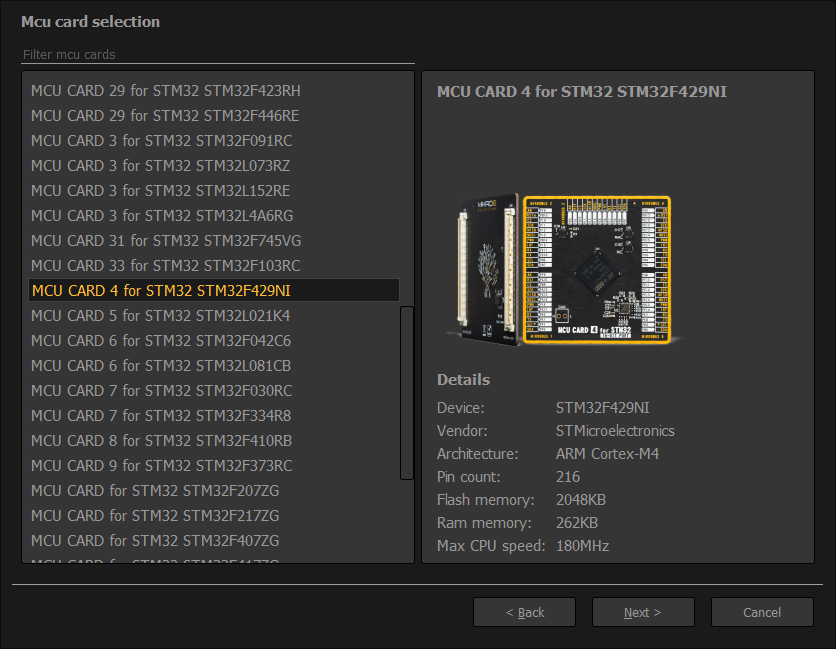Proceed with the Next button

(x=643, y=612)
